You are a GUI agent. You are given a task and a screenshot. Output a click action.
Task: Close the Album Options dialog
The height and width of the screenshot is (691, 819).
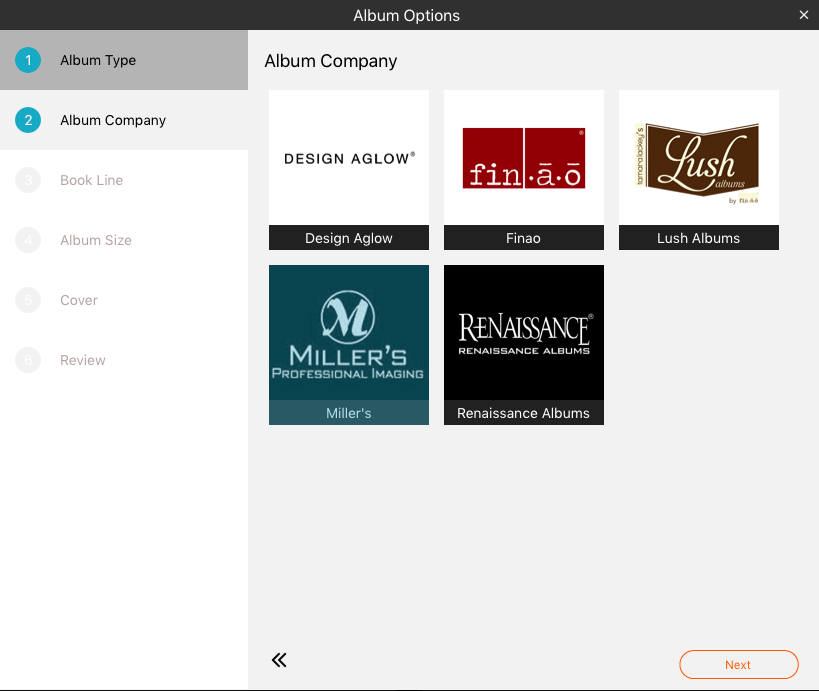point(804,15)
